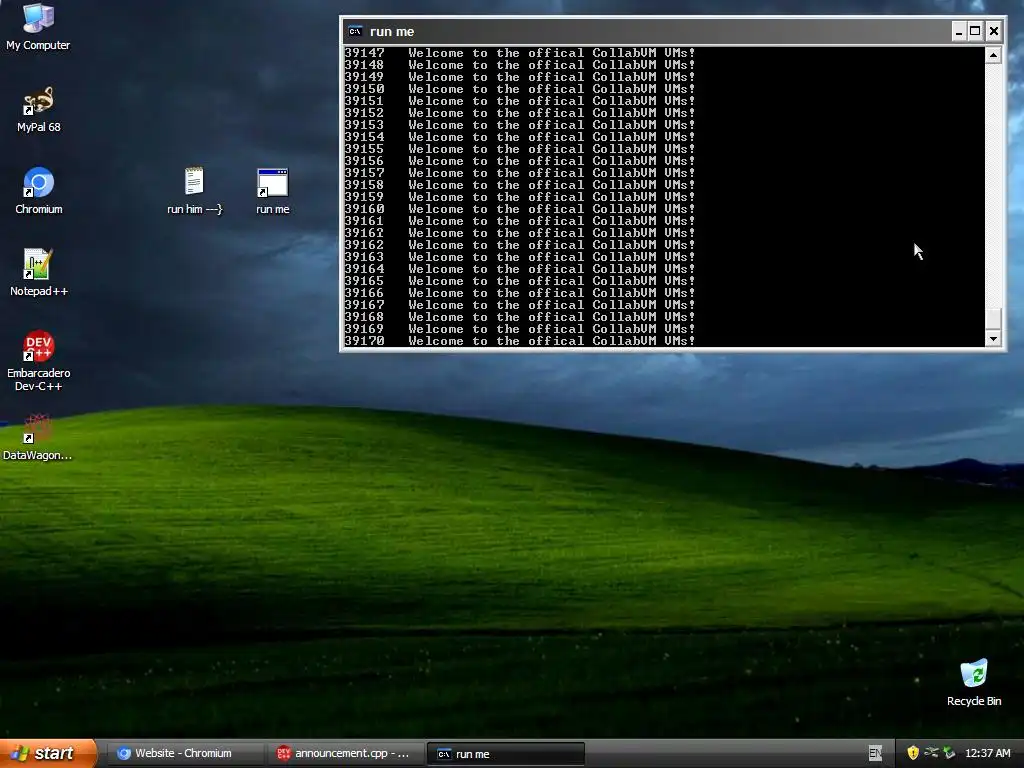The image size is (1024, 768).
Task: Click the Safely Remove Hardware tray icon
Action: (x=931, y=753)
